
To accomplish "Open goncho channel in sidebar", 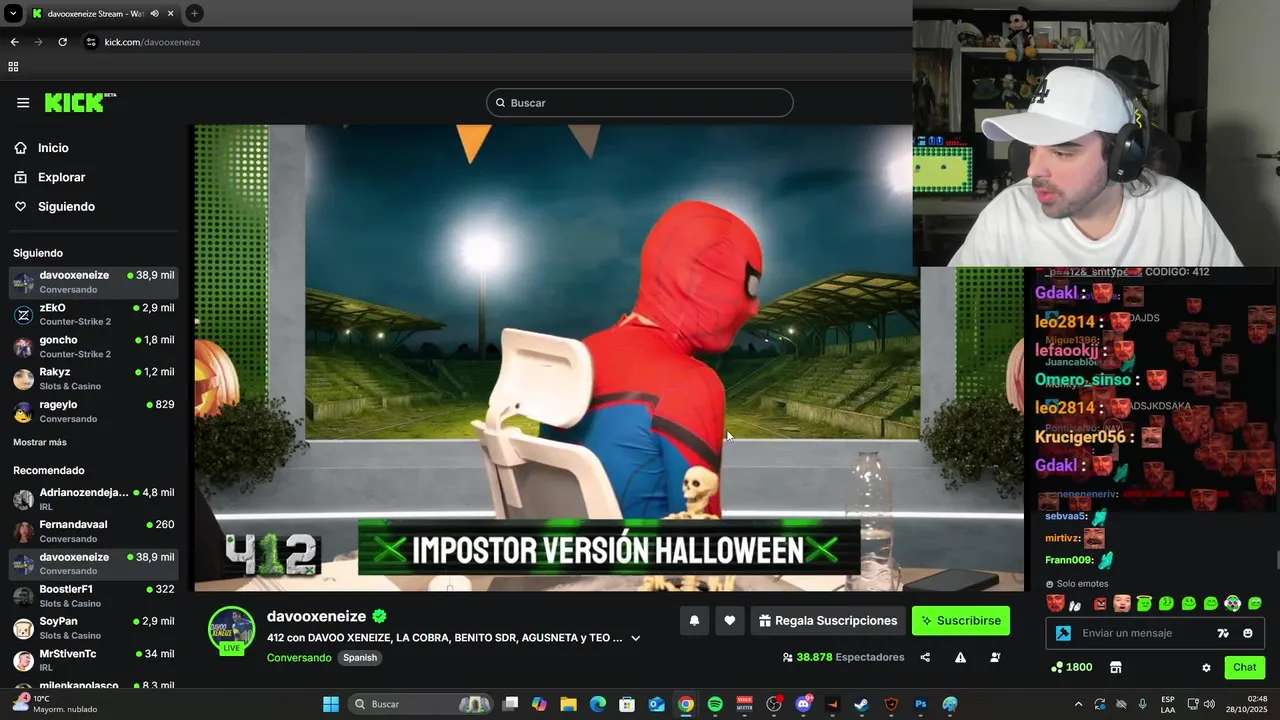I will 93,347.
